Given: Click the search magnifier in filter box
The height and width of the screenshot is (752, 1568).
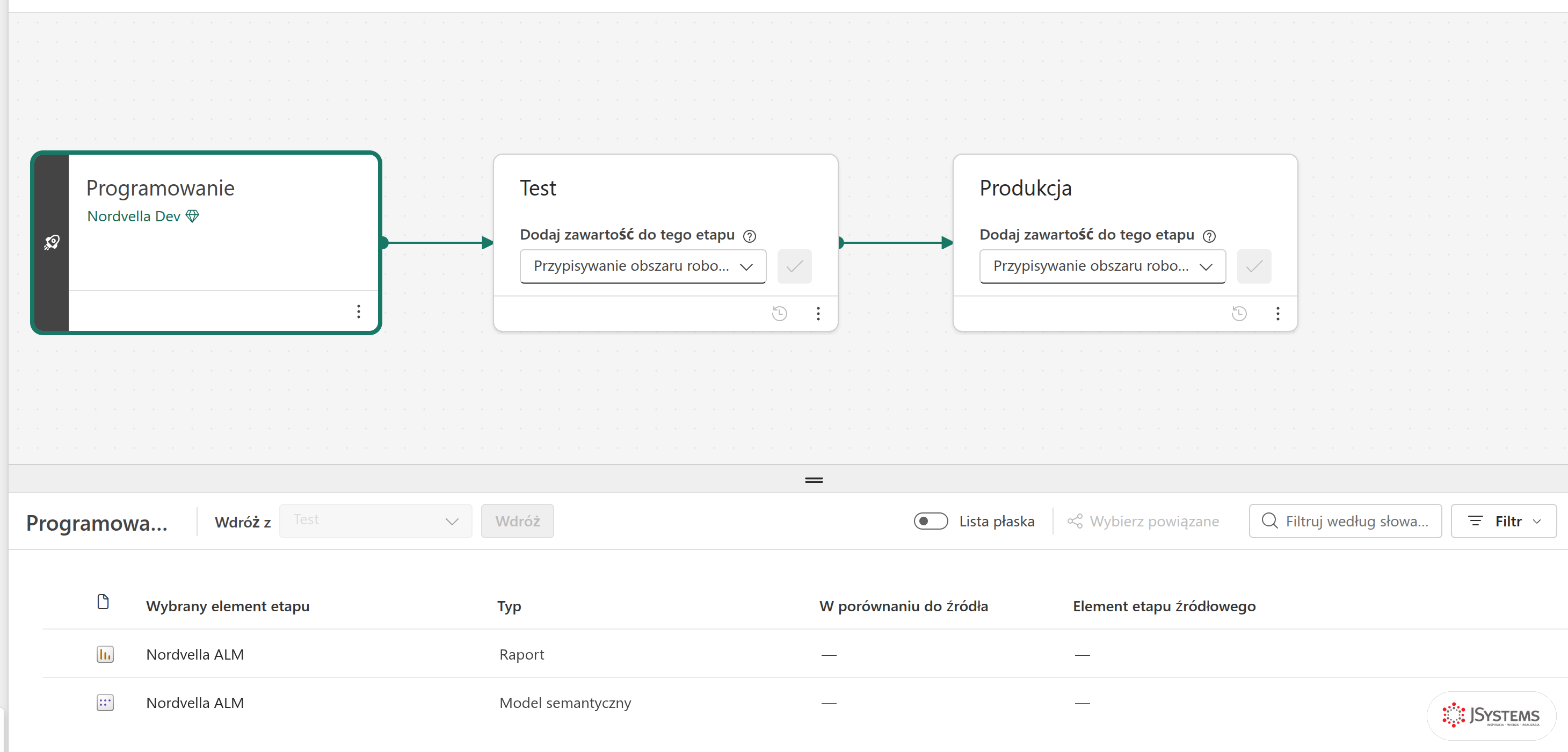Looking at the screenshot, I should (1269, 520).
